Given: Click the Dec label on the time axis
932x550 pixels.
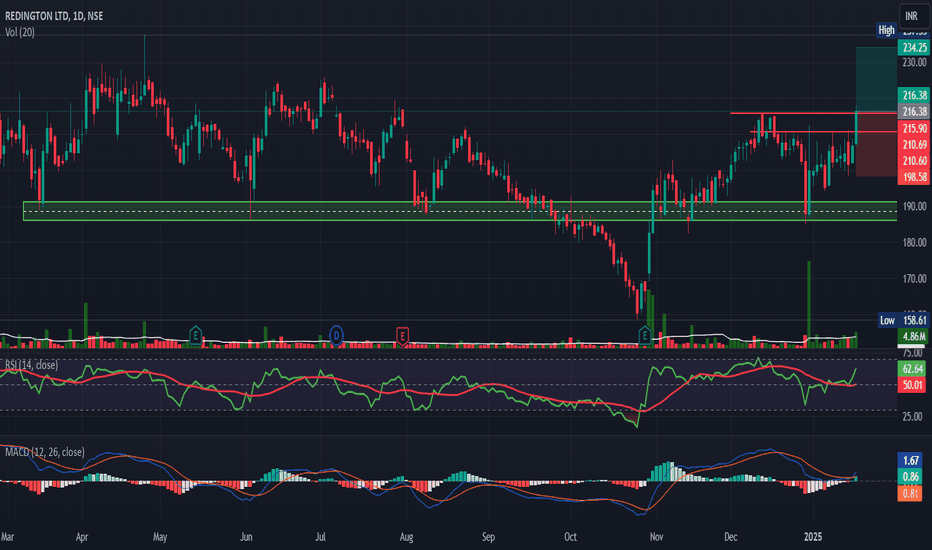Looking at the screenshot, I should 731,537.
